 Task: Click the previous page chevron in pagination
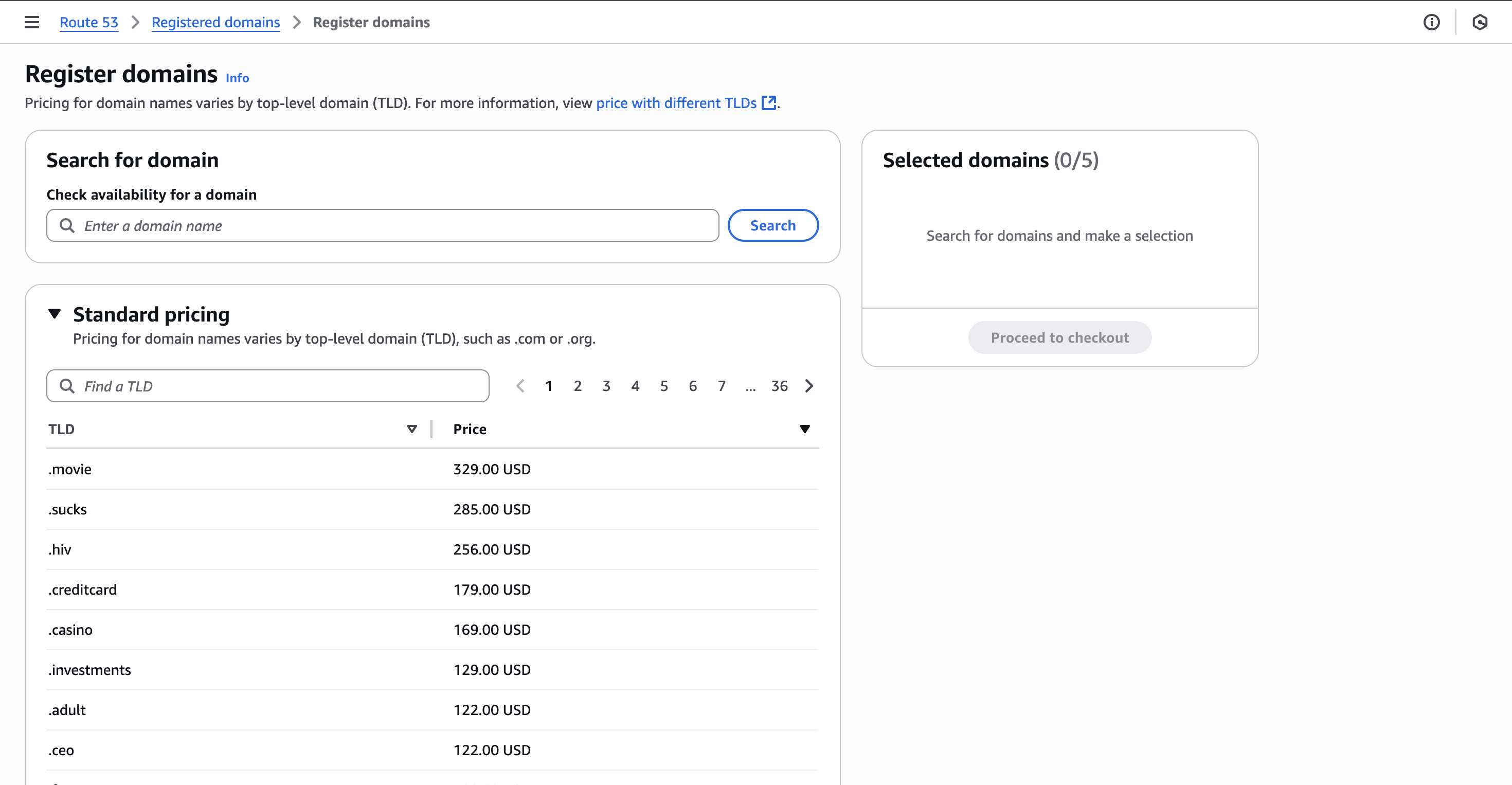520,386
